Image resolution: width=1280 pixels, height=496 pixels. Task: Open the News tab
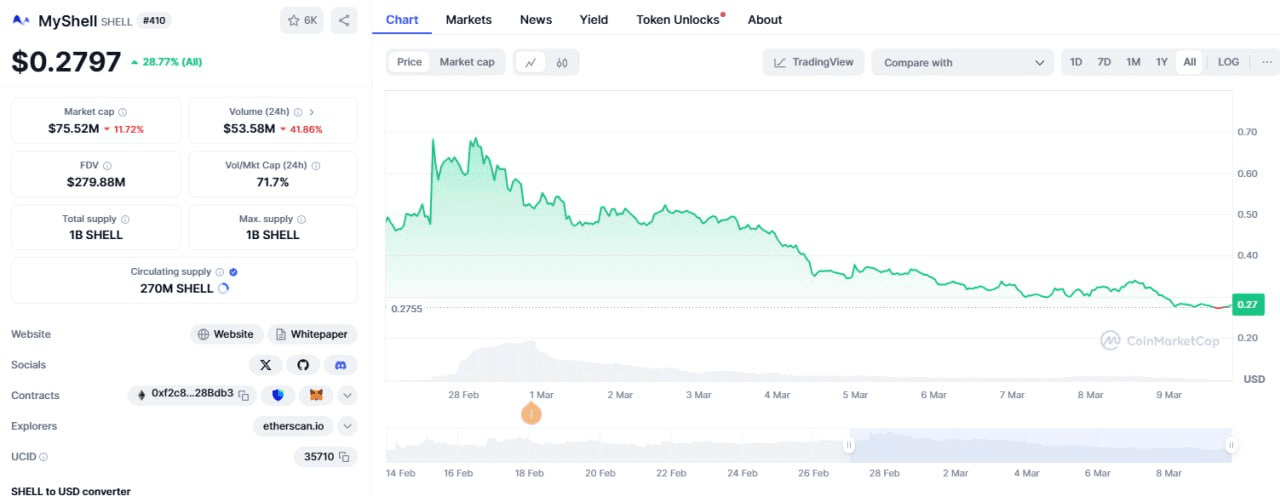(536, 20)
